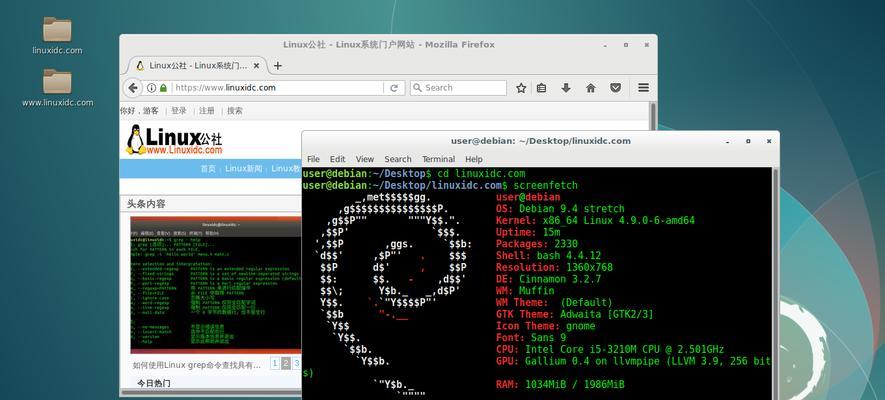
Task: Click the Pocket icon in Firefox toolbar
Action: pyautogui.click(x=616, y=88)
